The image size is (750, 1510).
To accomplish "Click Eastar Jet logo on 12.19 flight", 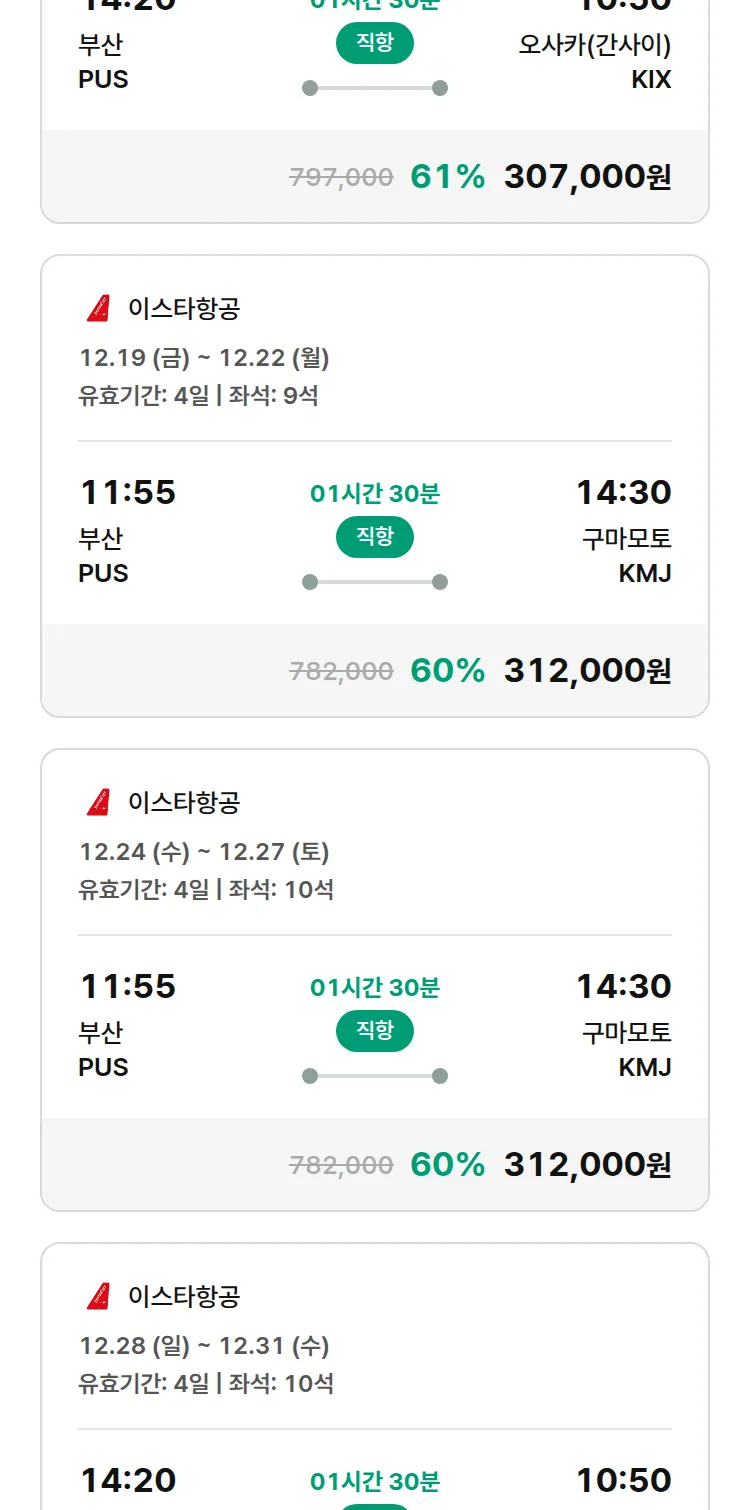I will (x=98, y=309).
